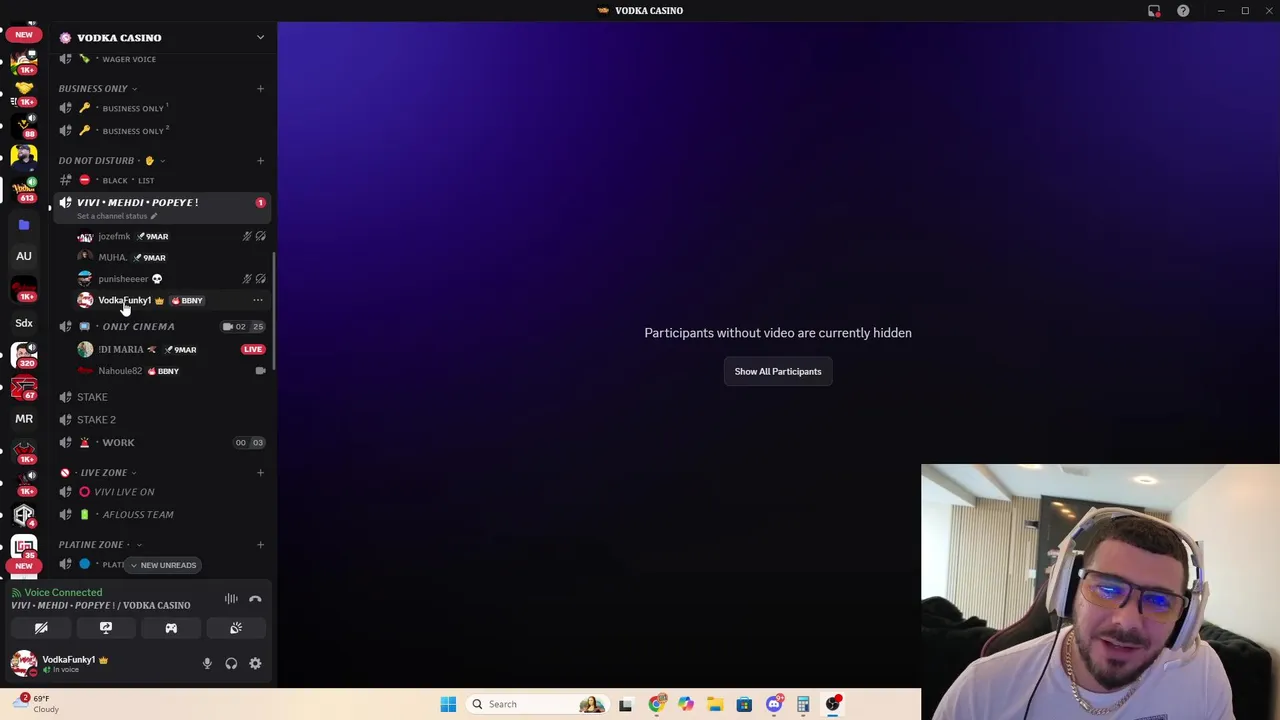Collapse PLATINE ZONE category
This screenshot has width=1280, height=720.
click(x=100, y=544)
